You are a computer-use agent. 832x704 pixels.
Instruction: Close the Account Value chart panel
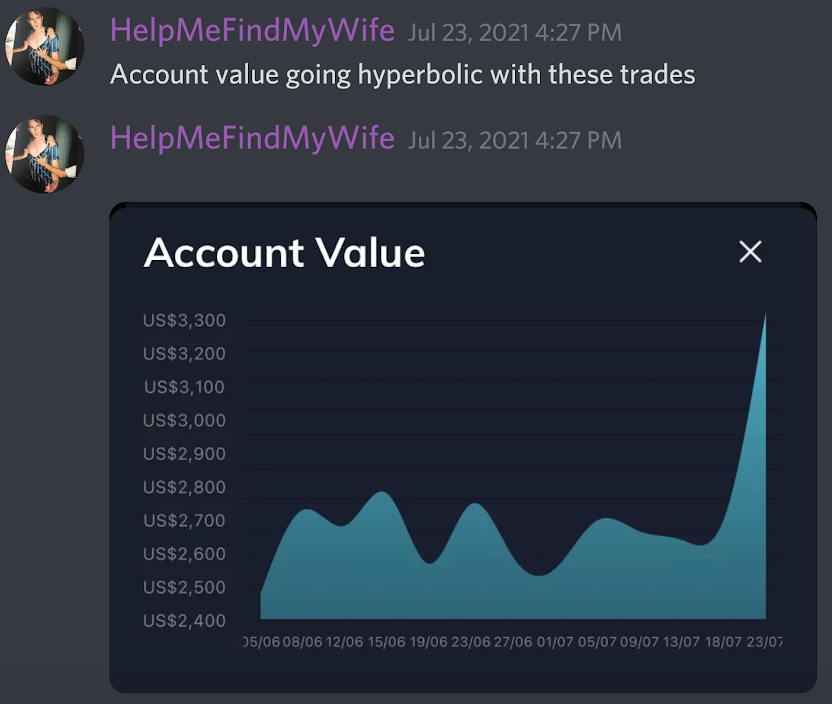point(750,251)
